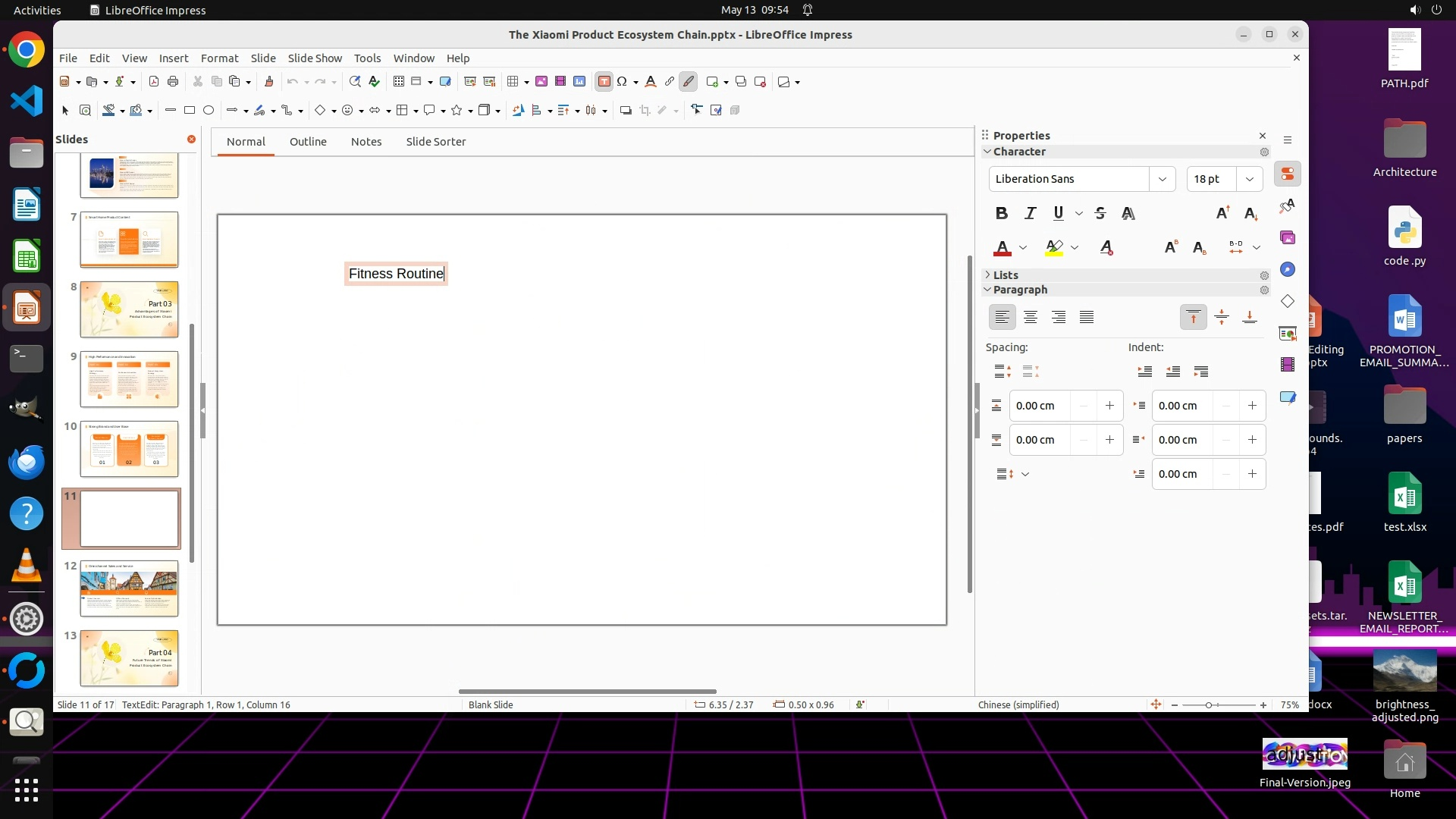Image resolution: width=1456 pixels, height=819 pixels.
Task: Toggle Bold in Character panel
Action: pyautogui.click(x=1001, y=214)
